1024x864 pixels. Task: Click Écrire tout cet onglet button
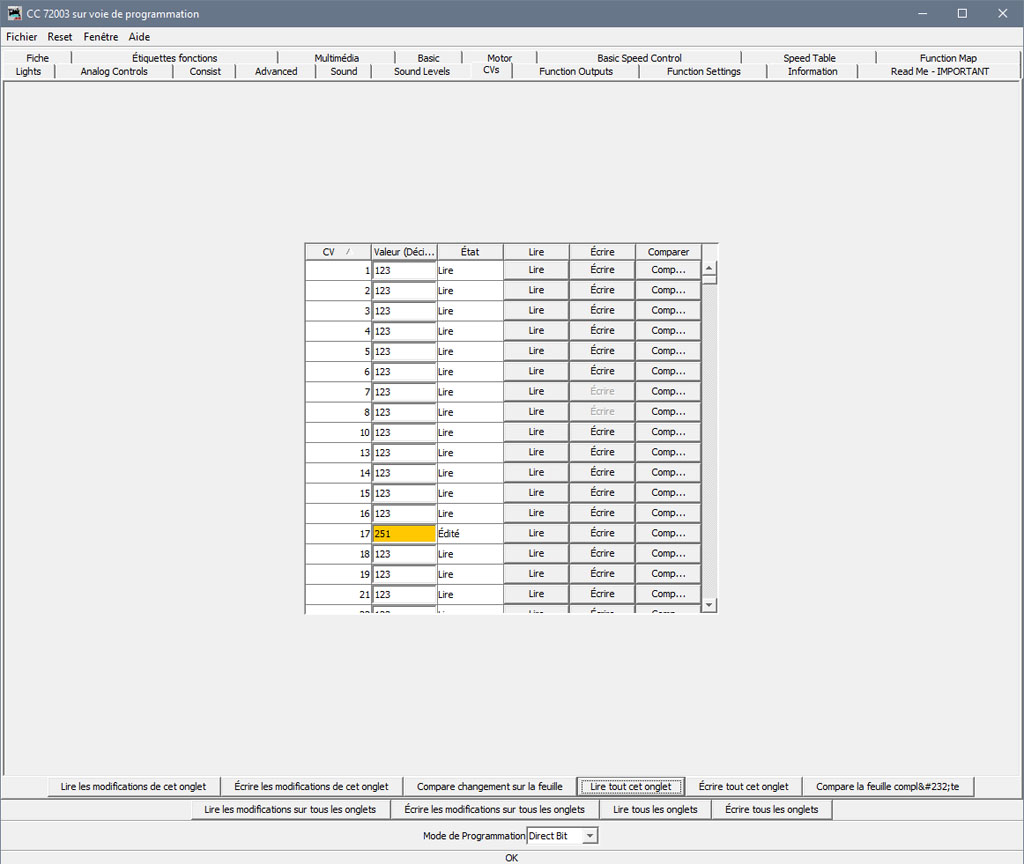point(743,786)
